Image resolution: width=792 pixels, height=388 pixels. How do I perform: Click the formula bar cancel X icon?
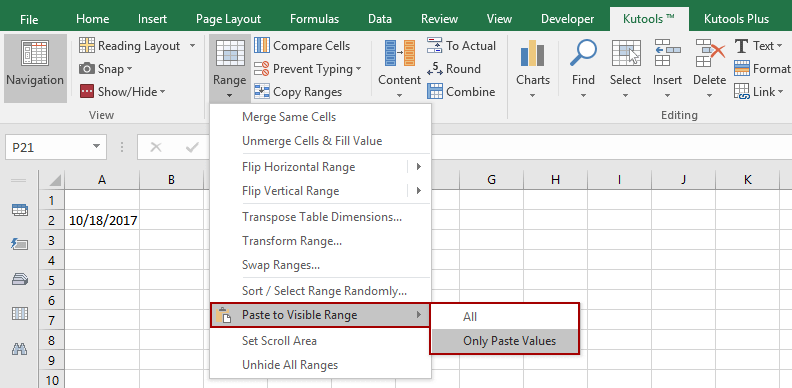coord(156,148)
